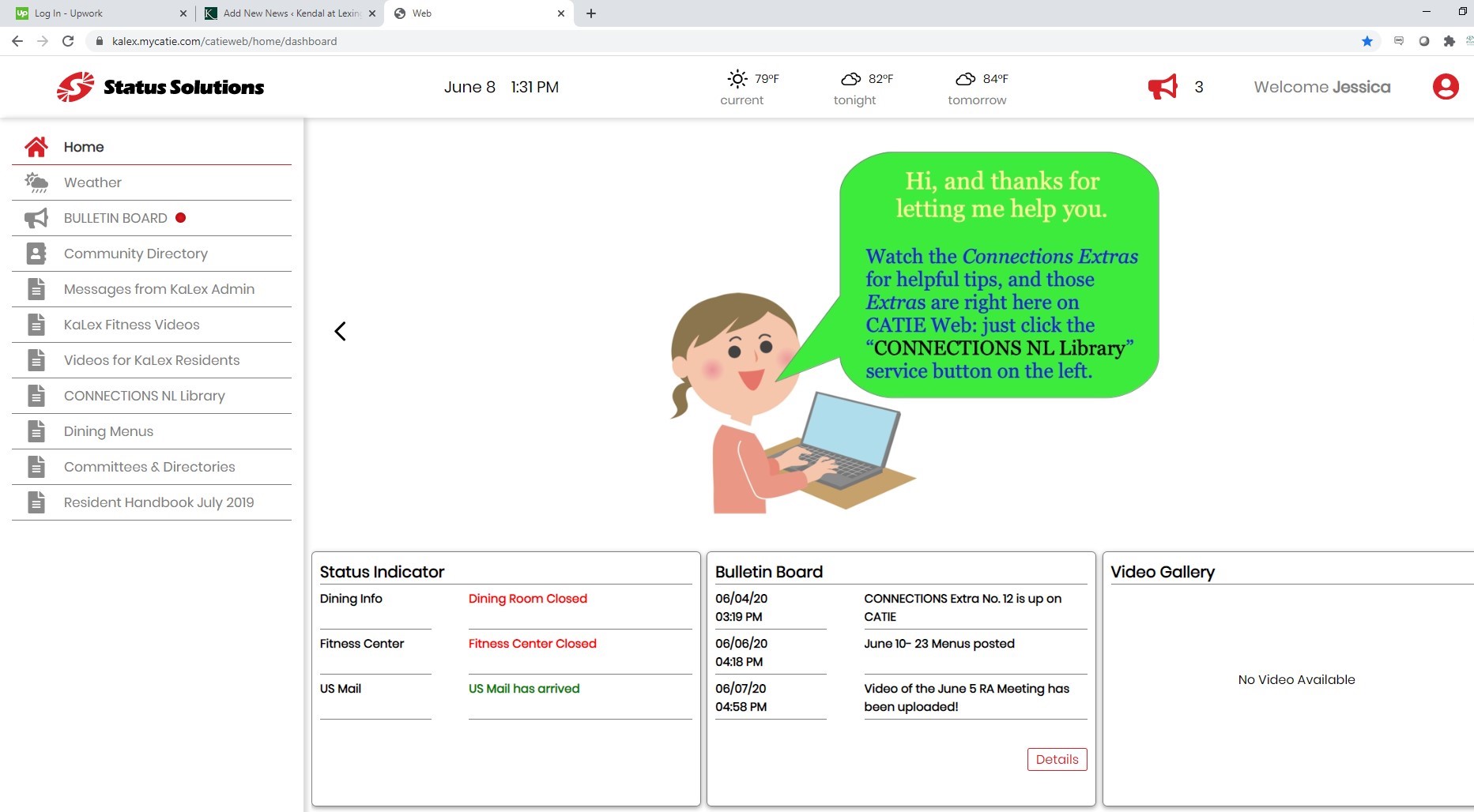Image resolution: width=1474 pixels, height=812 pixels.
Task: Open the red user profile icon
Action: pyautogui.click(x=1446, y=87)
